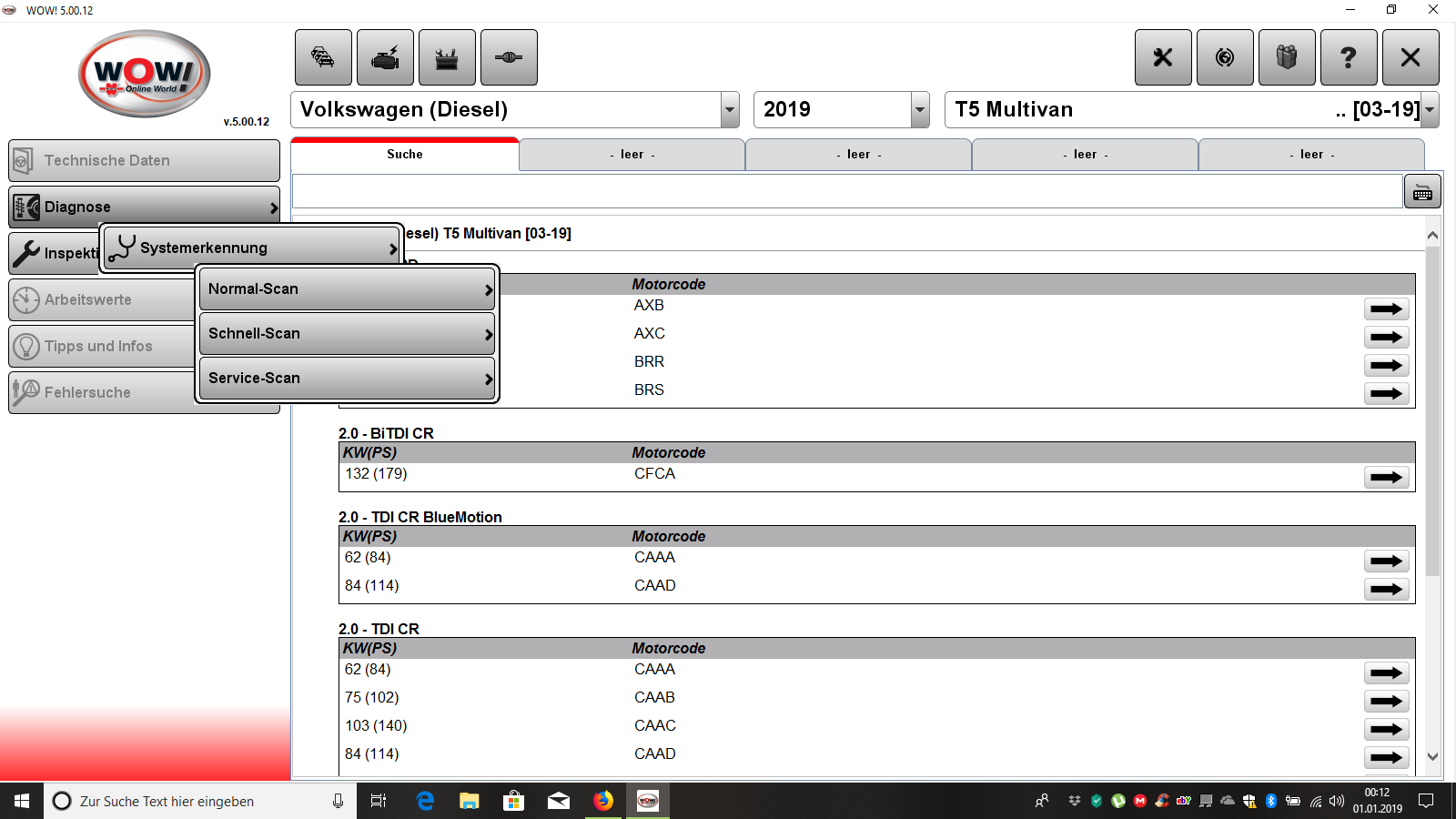Click the Windows taskbar search box
Screen dimensions: 1456x819
[200, 801]
